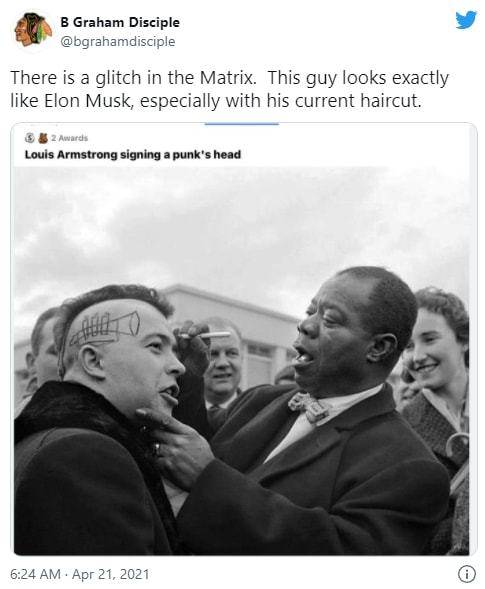Click the blue loading bar above the image
This screenshot has height=589, width=485.
tap(242, 124)
